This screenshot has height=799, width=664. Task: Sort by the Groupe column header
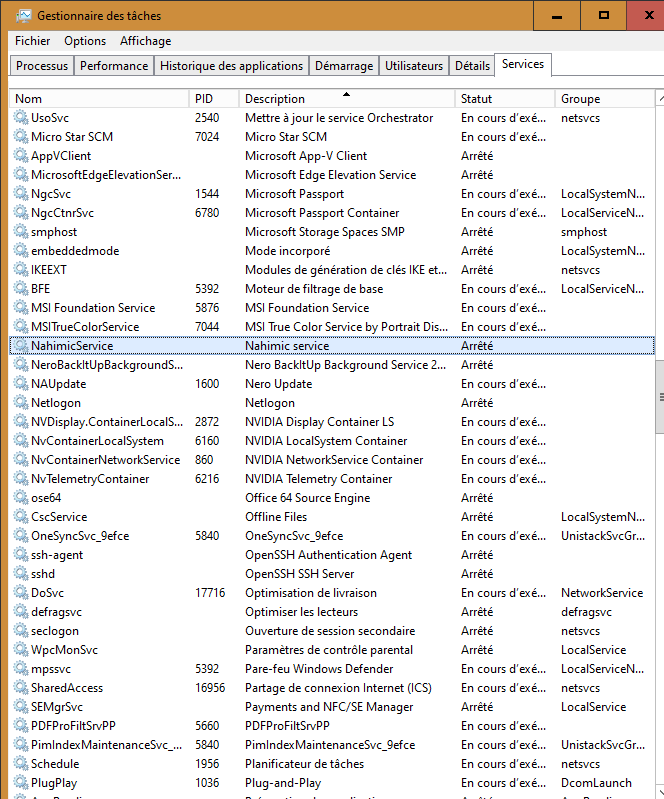click(604, 98)
